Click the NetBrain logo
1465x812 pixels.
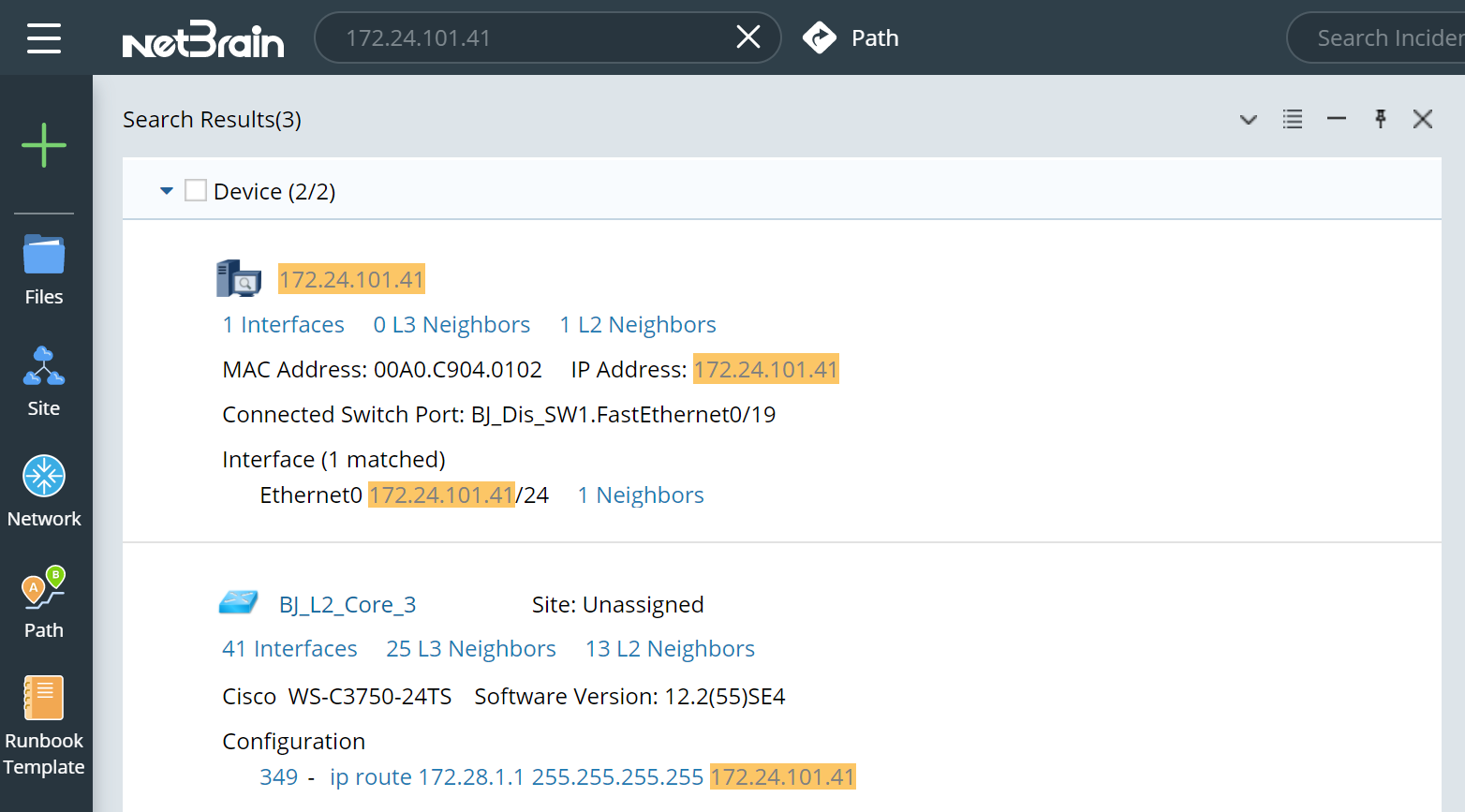[203, 39]
